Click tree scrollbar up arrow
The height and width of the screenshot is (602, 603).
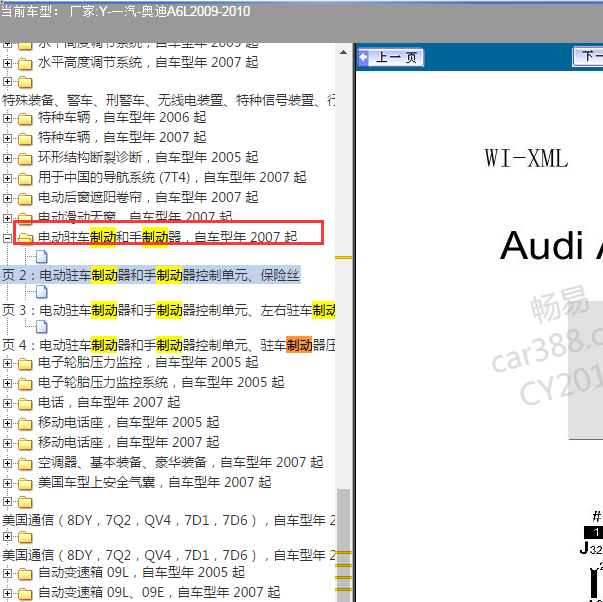point(343,52)
